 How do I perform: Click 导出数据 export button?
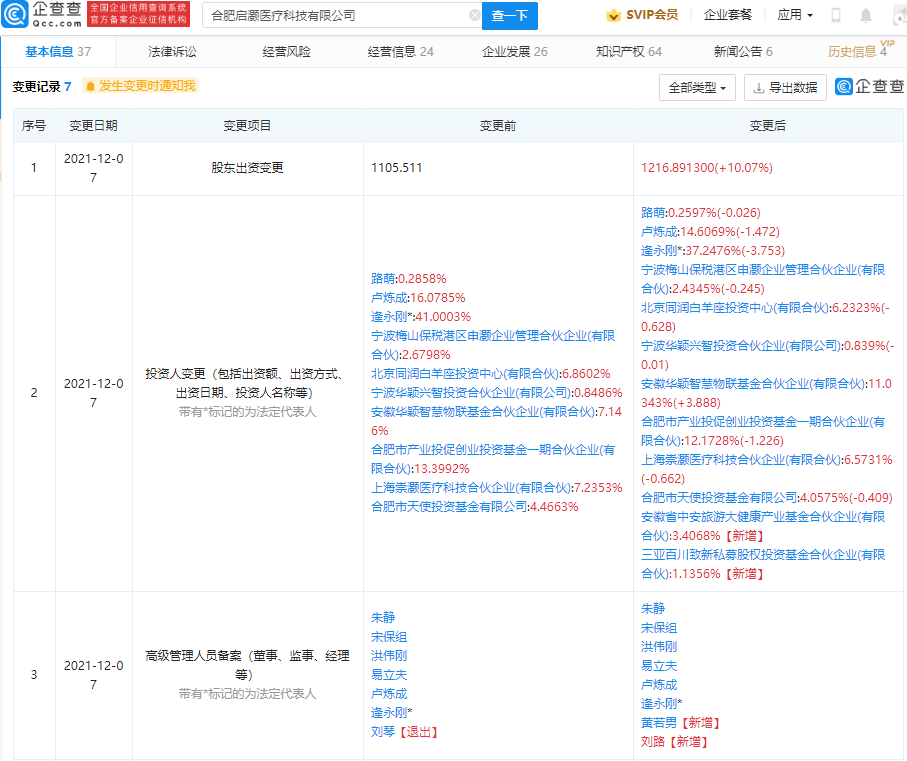(x=785, y=88)
